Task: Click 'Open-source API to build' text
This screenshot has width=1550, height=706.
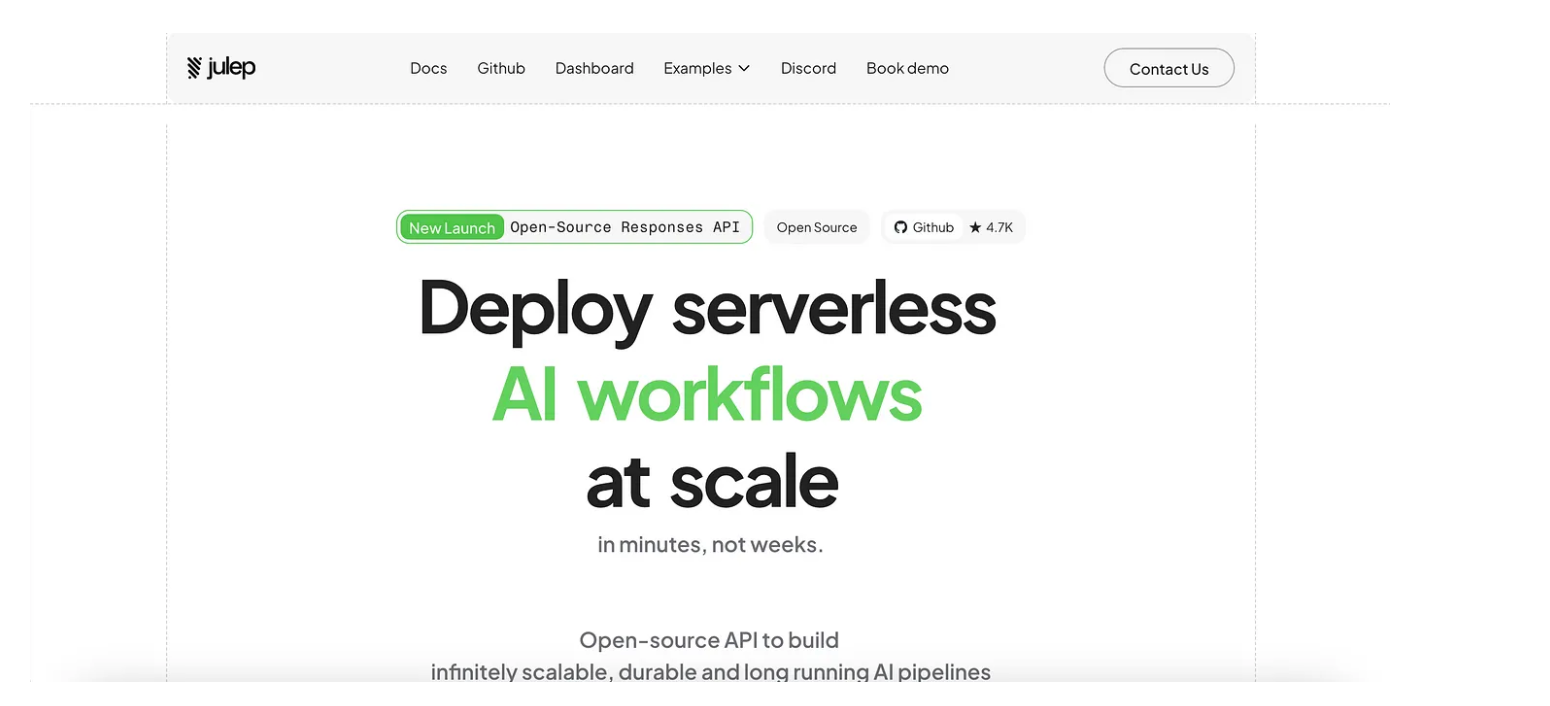Action: (x=709, y=640)
